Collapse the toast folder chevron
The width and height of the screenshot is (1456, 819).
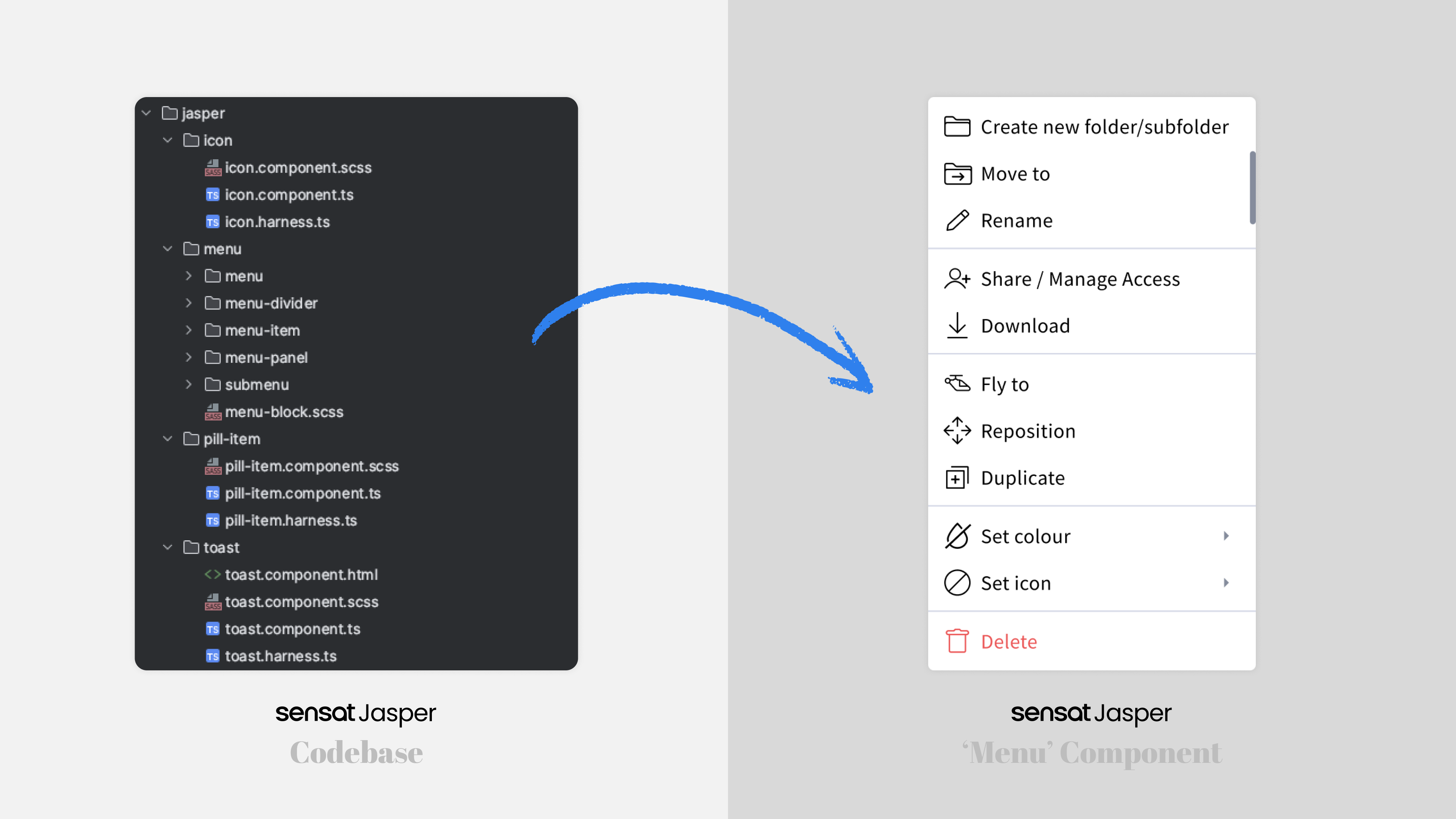(167, 547)
